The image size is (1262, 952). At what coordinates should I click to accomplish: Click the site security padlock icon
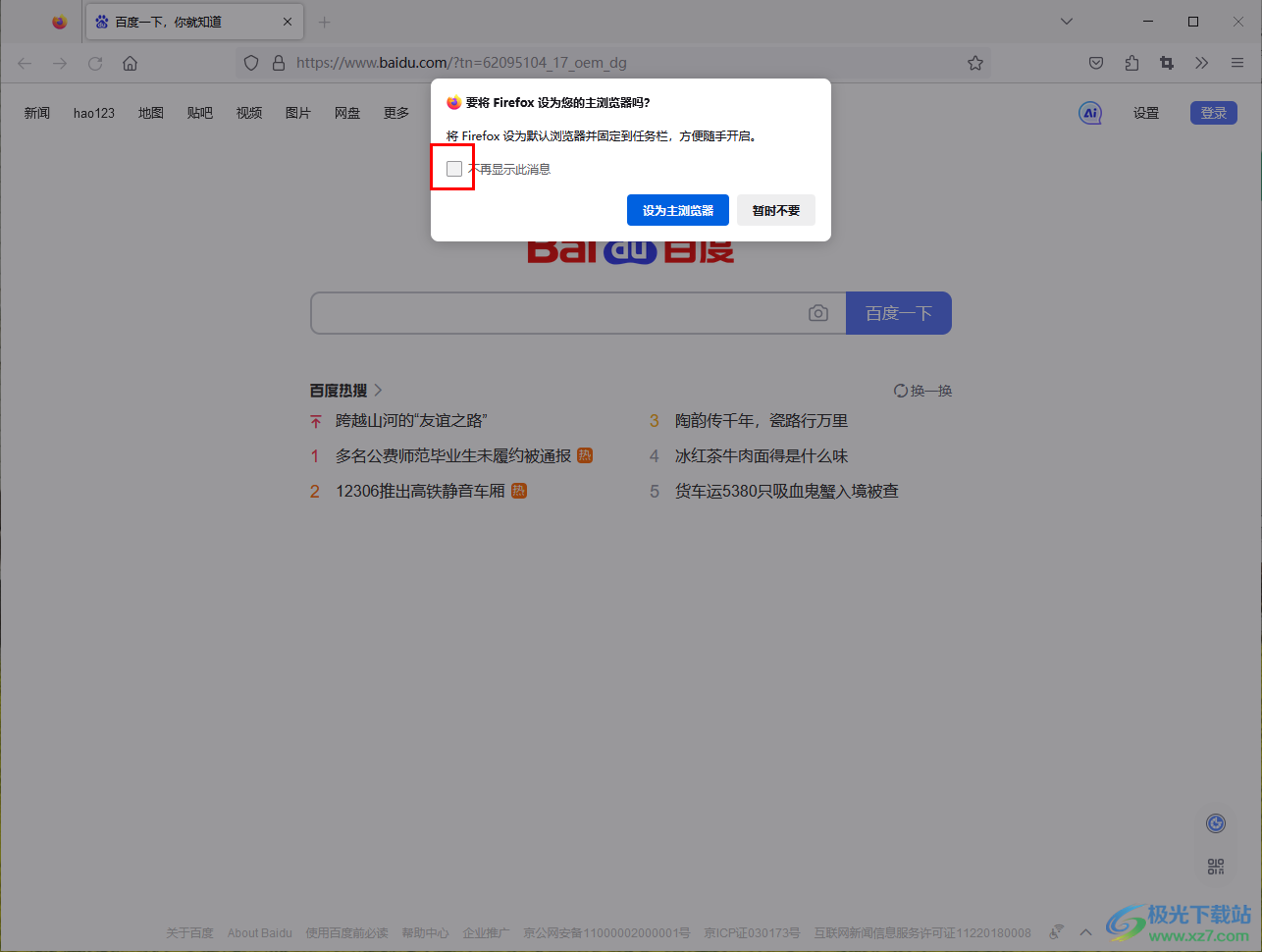pyautogui.click(x=279, y=63)
